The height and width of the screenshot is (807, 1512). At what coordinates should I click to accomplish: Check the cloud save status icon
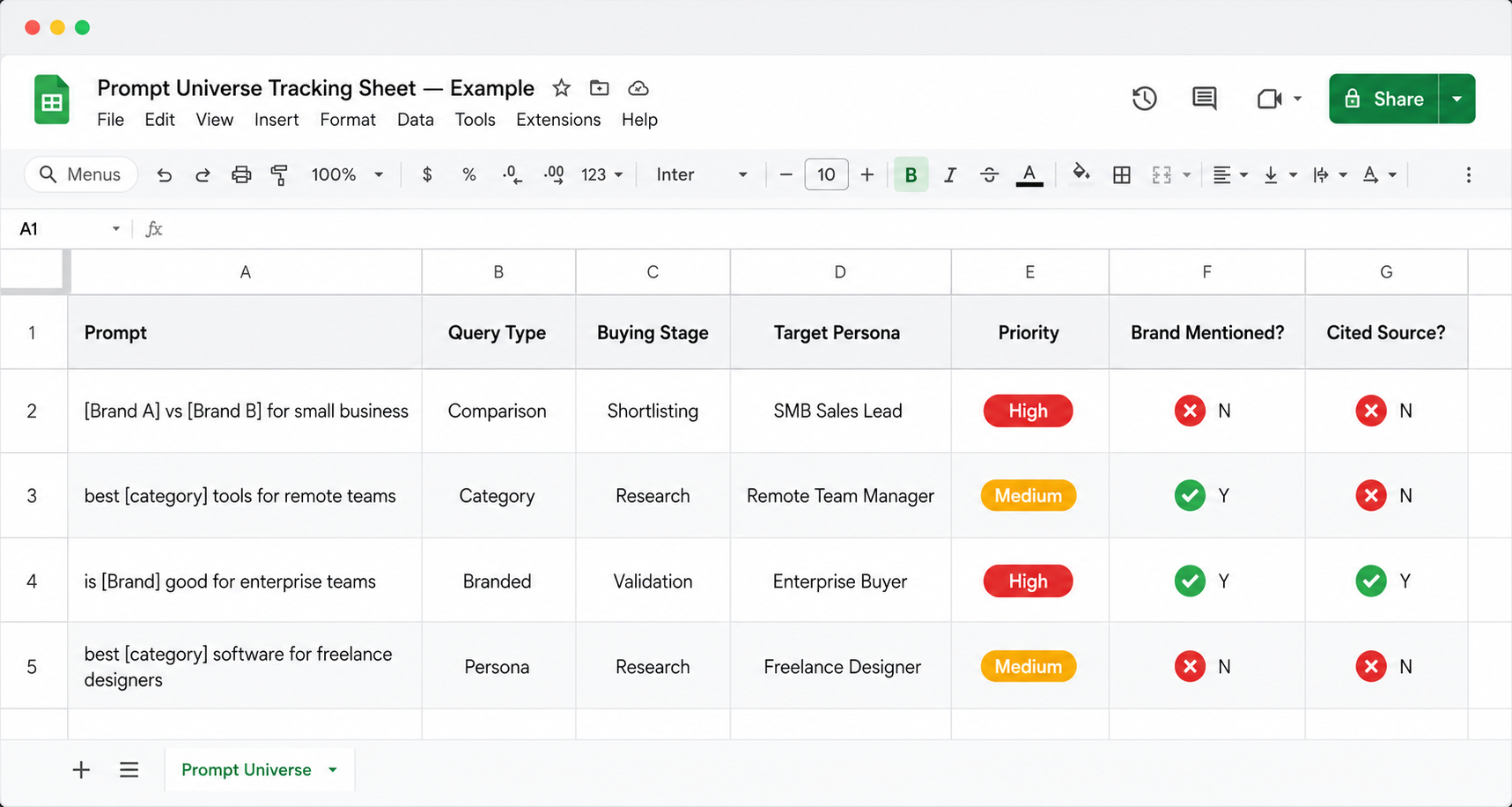(x=638, y=88)
